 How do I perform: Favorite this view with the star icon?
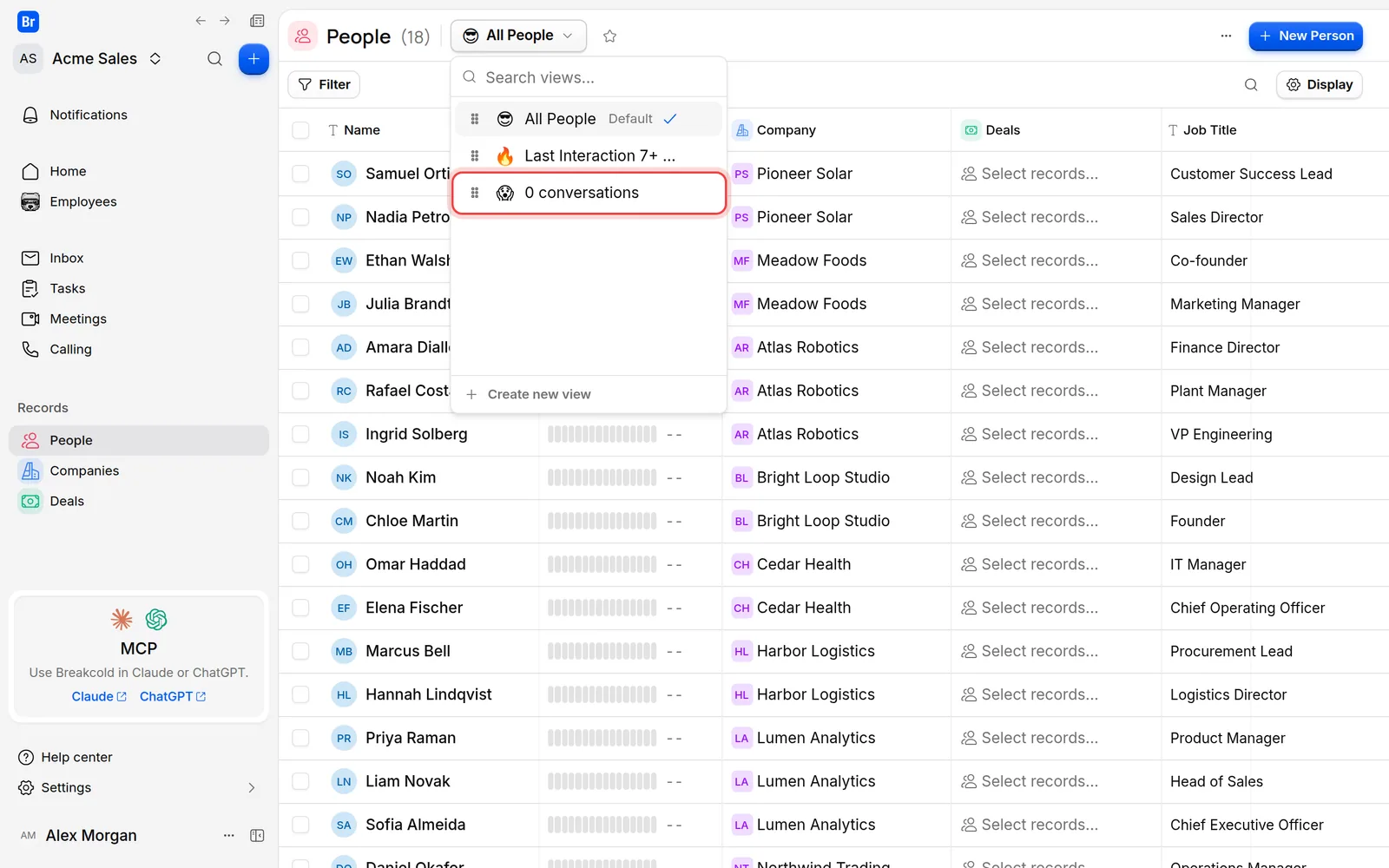609,36
